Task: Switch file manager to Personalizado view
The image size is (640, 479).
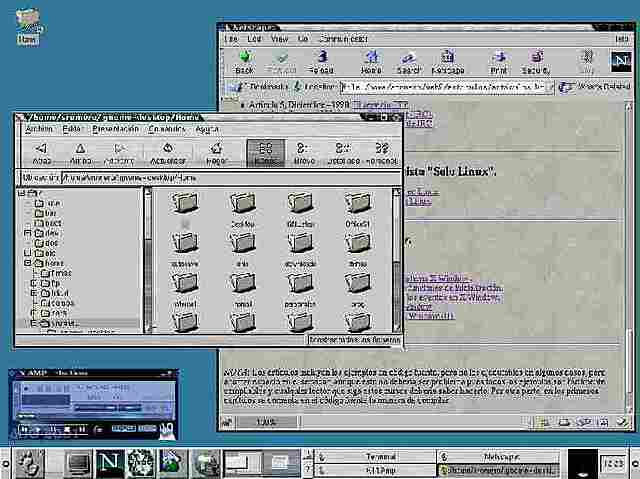Action: 382,153
